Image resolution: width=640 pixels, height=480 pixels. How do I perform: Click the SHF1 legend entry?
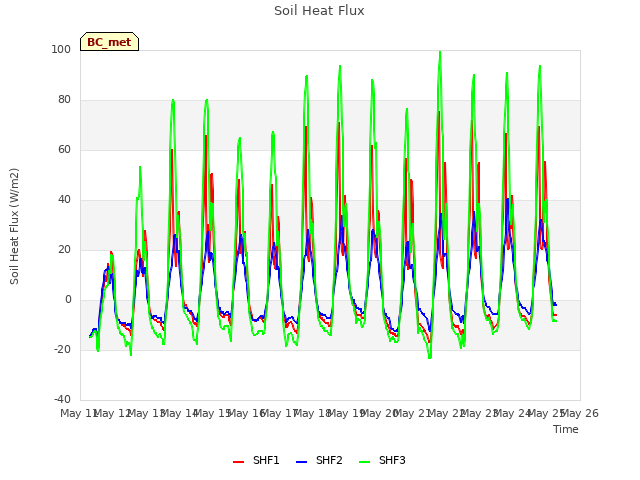tap(256, 460)
